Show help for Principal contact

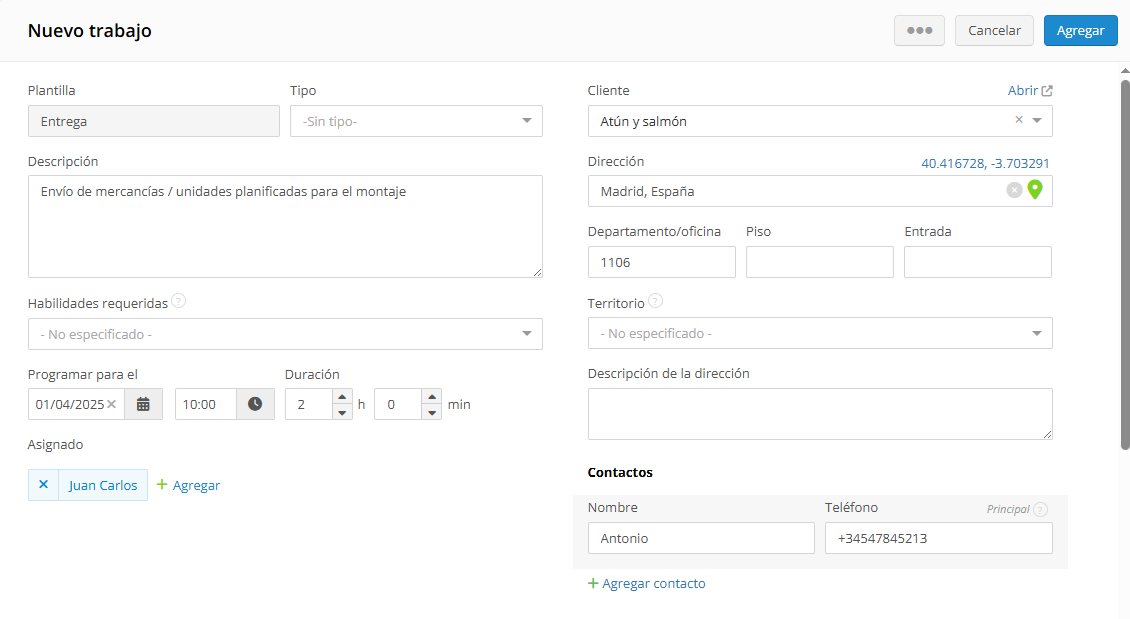click(1040, 509)
